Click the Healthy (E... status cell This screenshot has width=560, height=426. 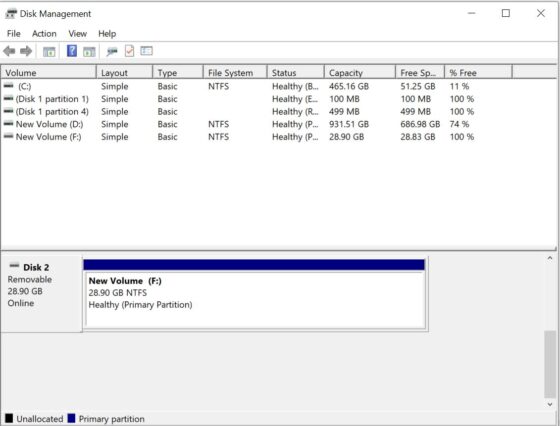[295, 99]
